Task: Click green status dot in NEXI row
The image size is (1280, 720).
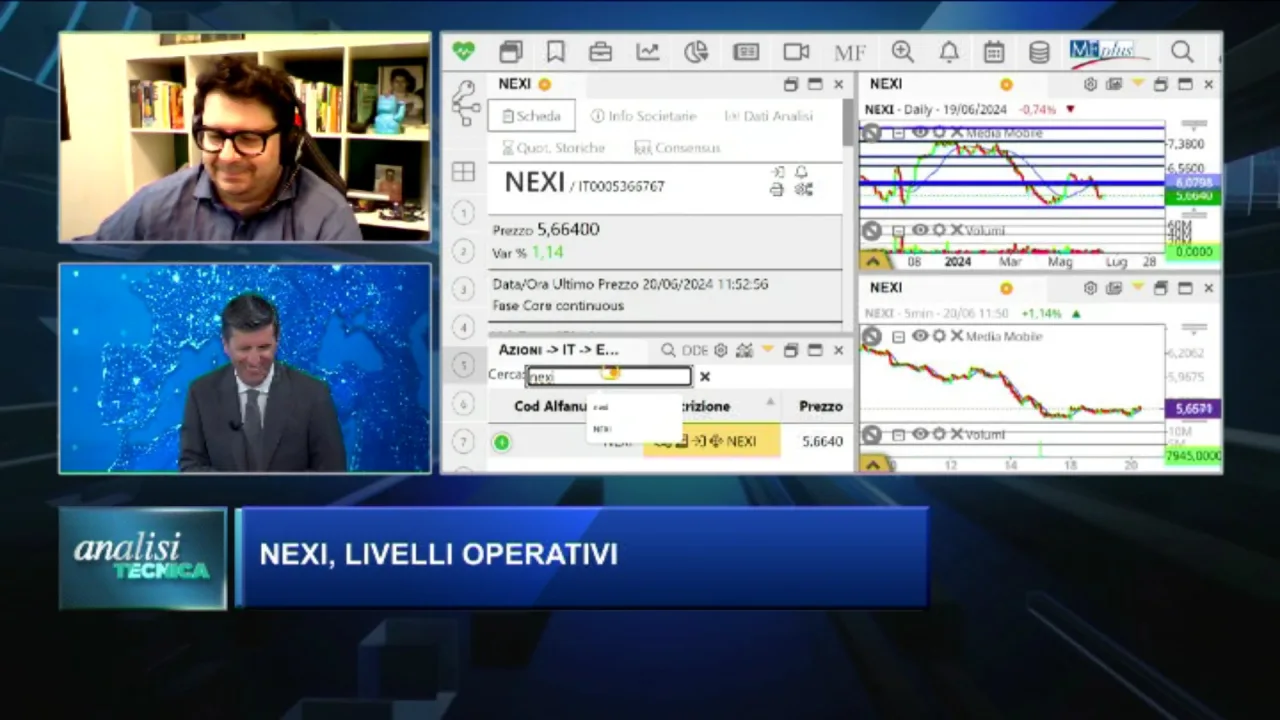Action: point(502,442)
